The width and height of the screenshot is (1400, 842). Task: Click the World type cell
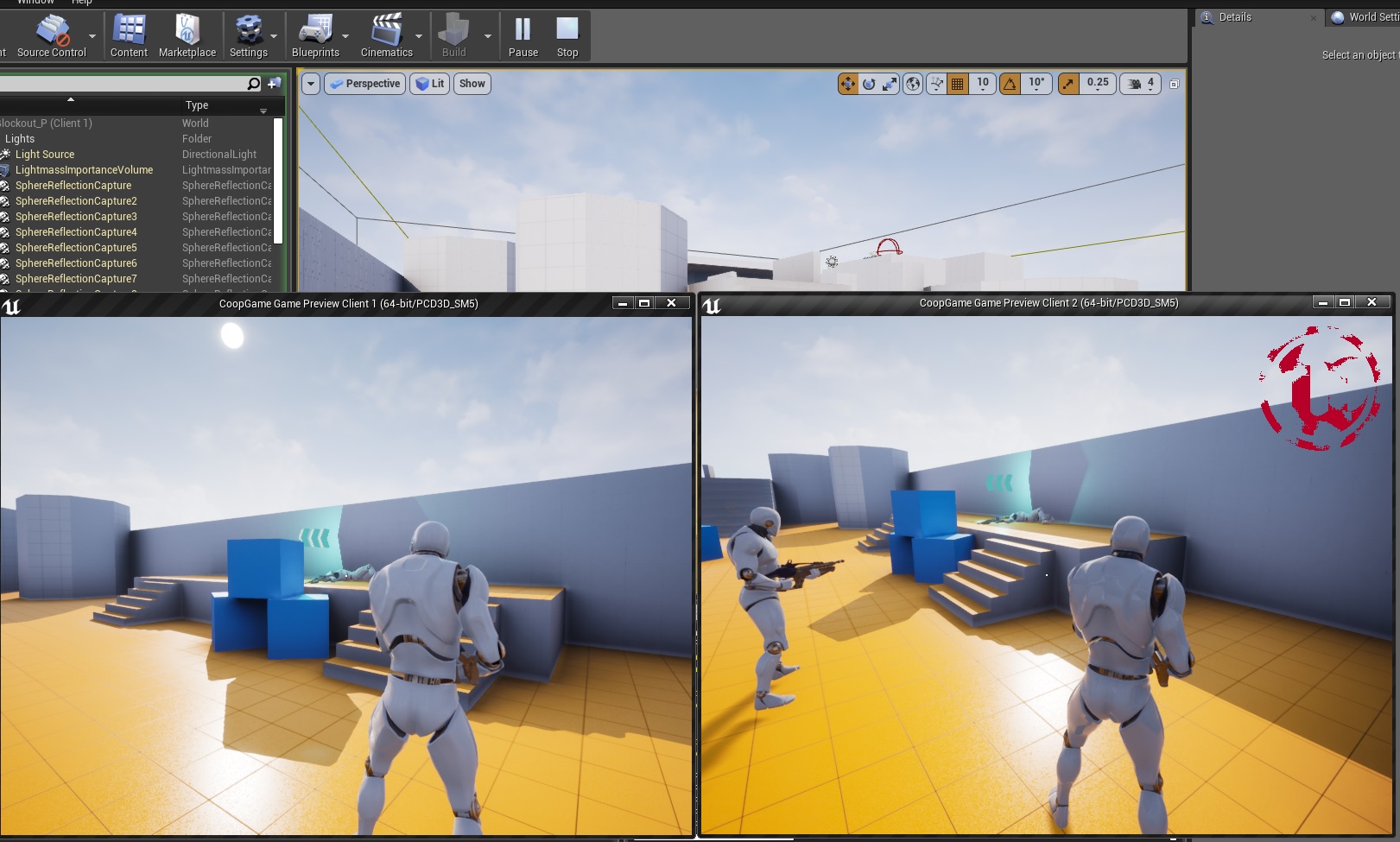point(195,123)
